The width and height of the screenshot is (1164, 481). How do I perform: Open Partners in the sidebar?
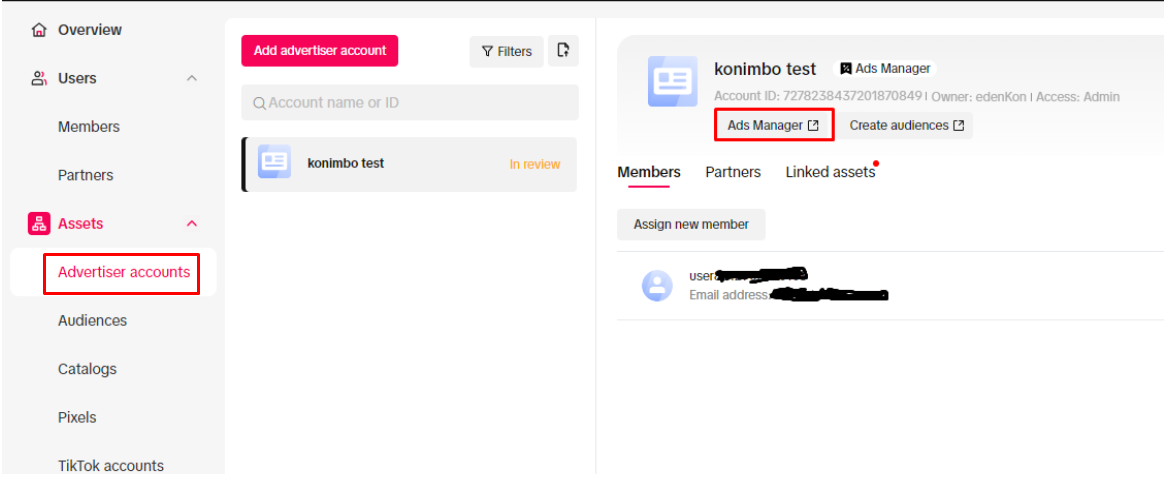(x=85, y=175)
